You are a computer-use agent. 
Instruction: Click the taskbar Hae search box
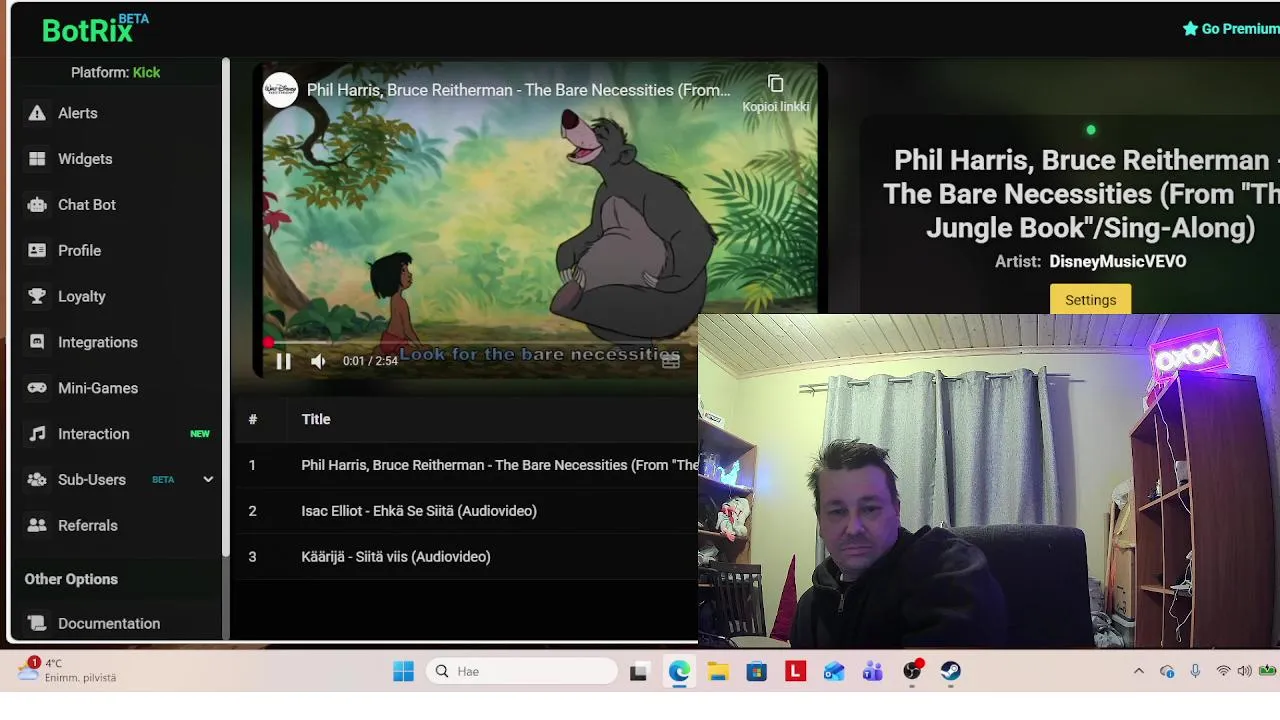(522, 671)
